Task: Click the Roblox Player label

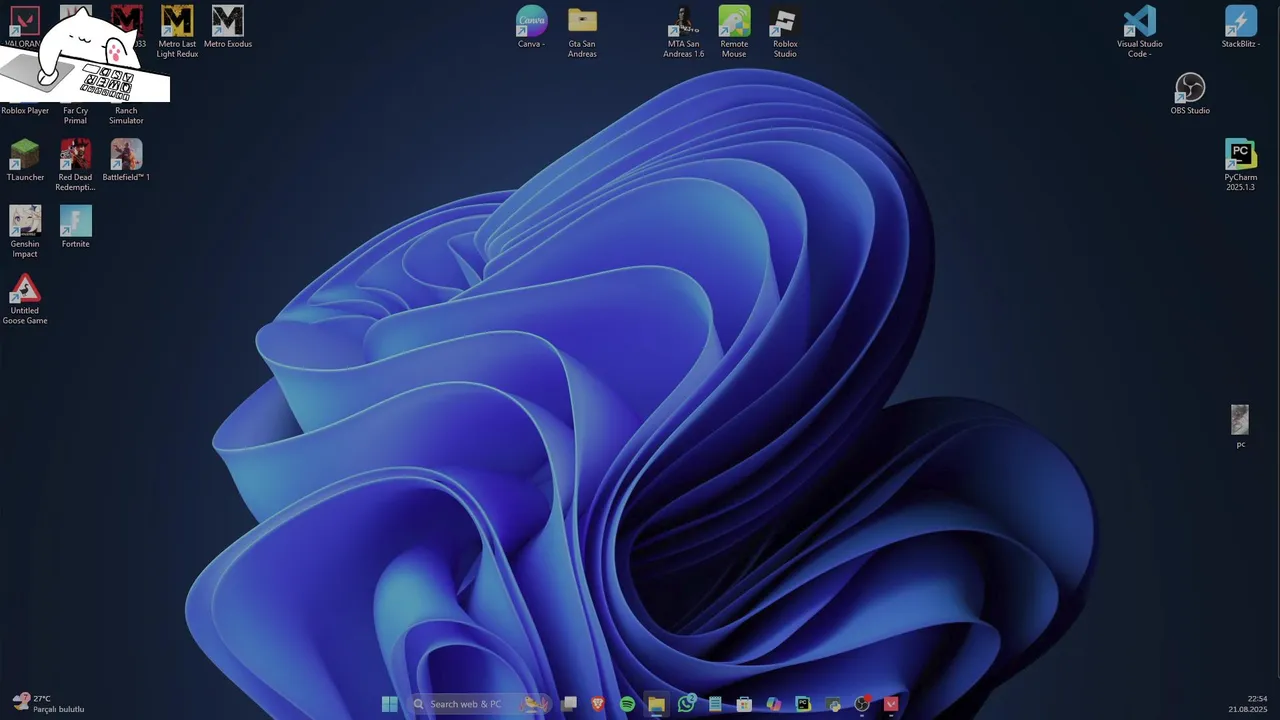Action: click(x=25, y=111)
